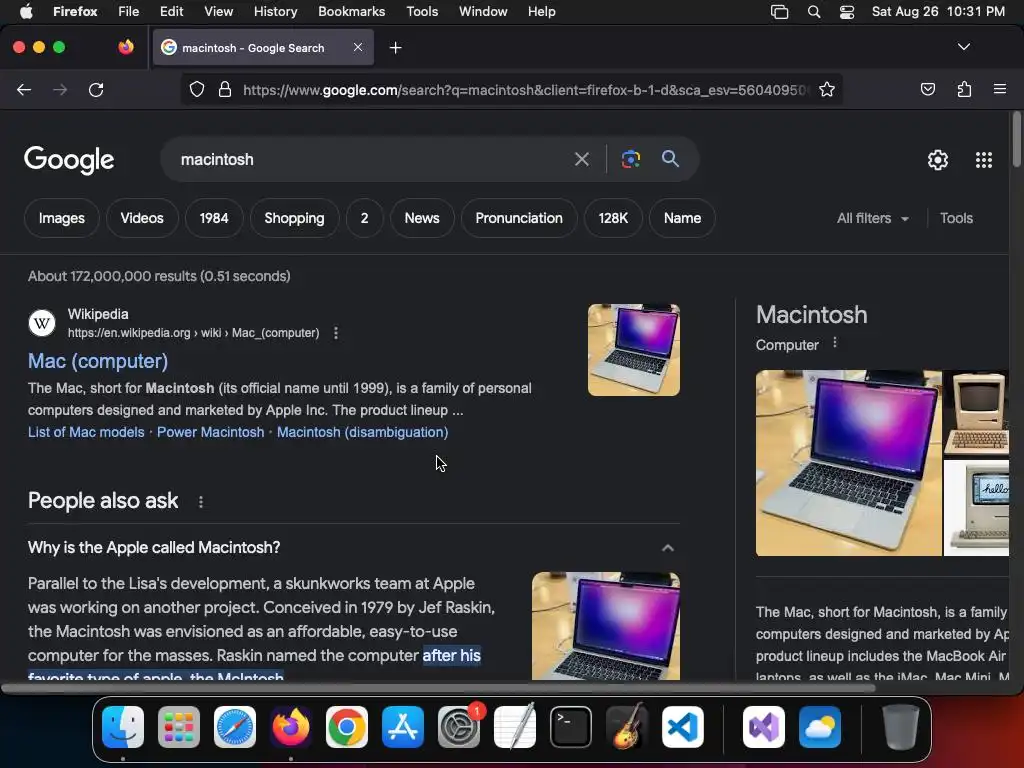
Task: Open the History menu
Action: (x=275, y=12)
